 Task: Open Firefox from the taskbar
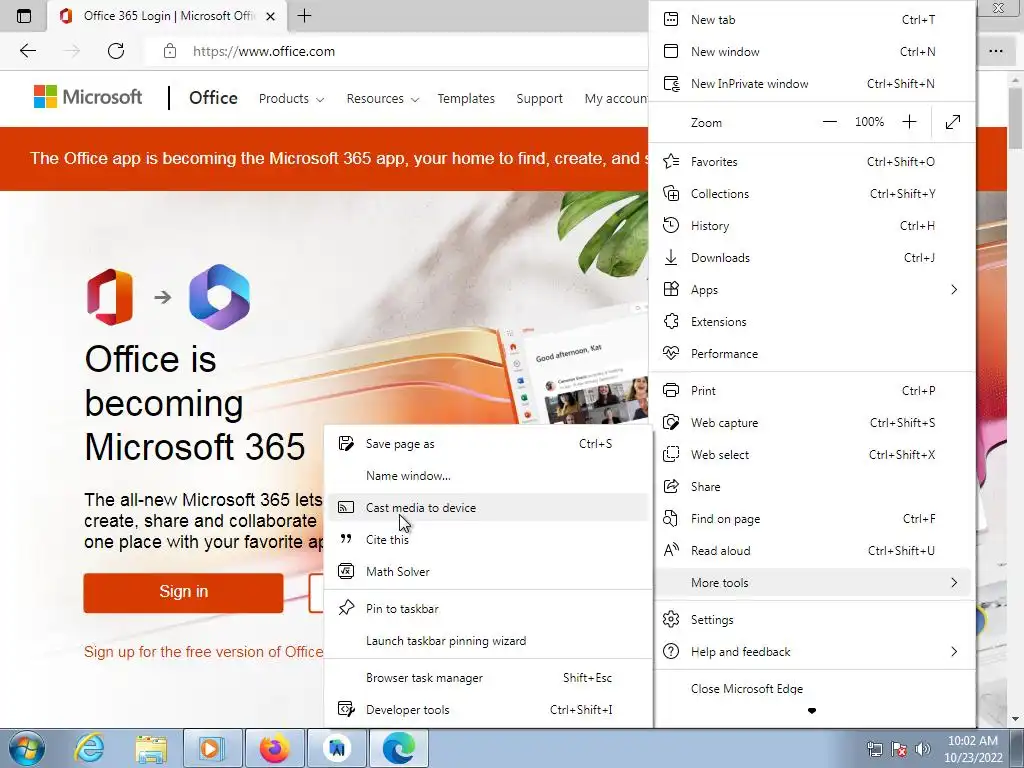274,748
